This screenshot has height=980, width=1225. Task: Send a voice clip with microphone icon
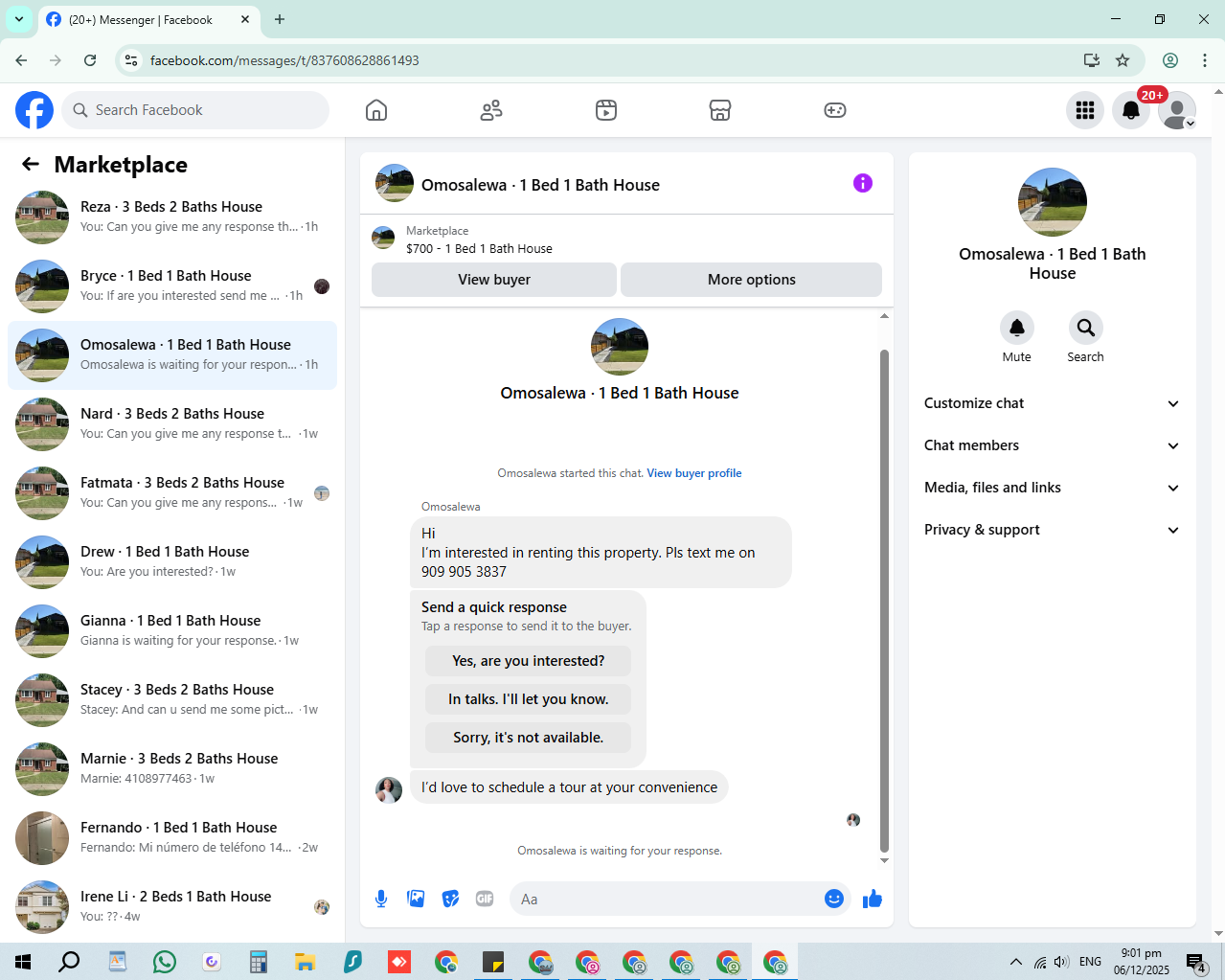(381, 899)
